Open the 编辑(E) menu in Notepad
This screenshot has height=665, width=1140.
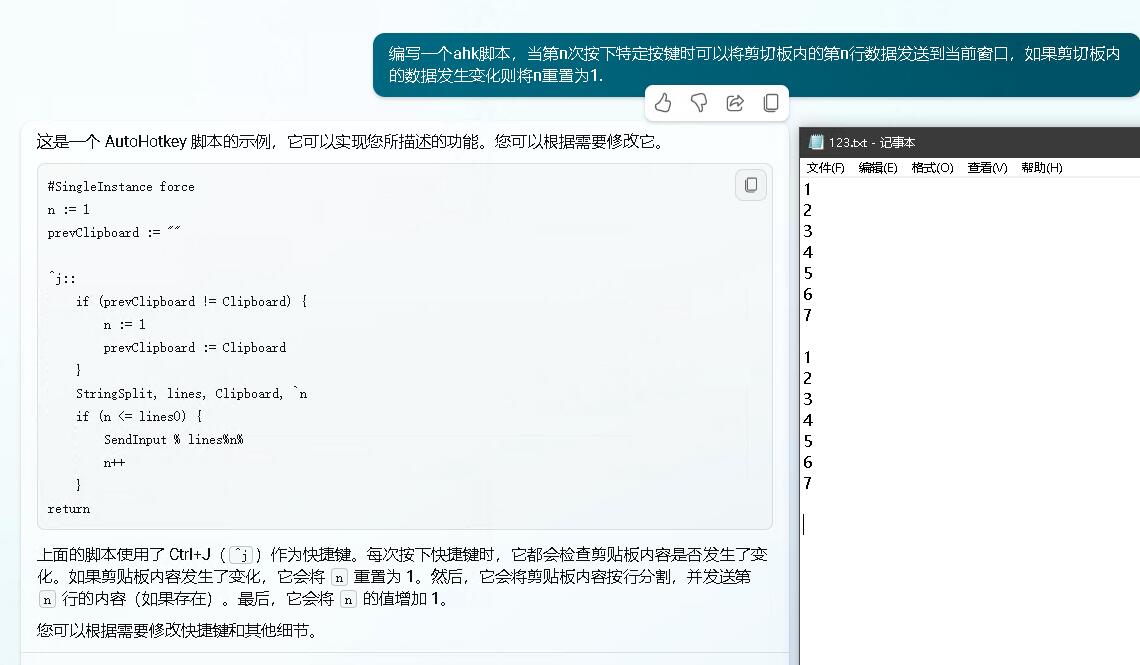(877, 168)
